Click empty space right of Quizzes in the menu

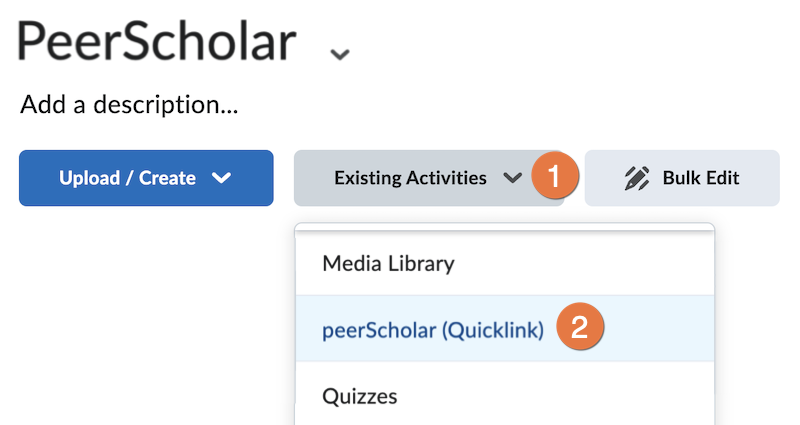click(560, 396)
